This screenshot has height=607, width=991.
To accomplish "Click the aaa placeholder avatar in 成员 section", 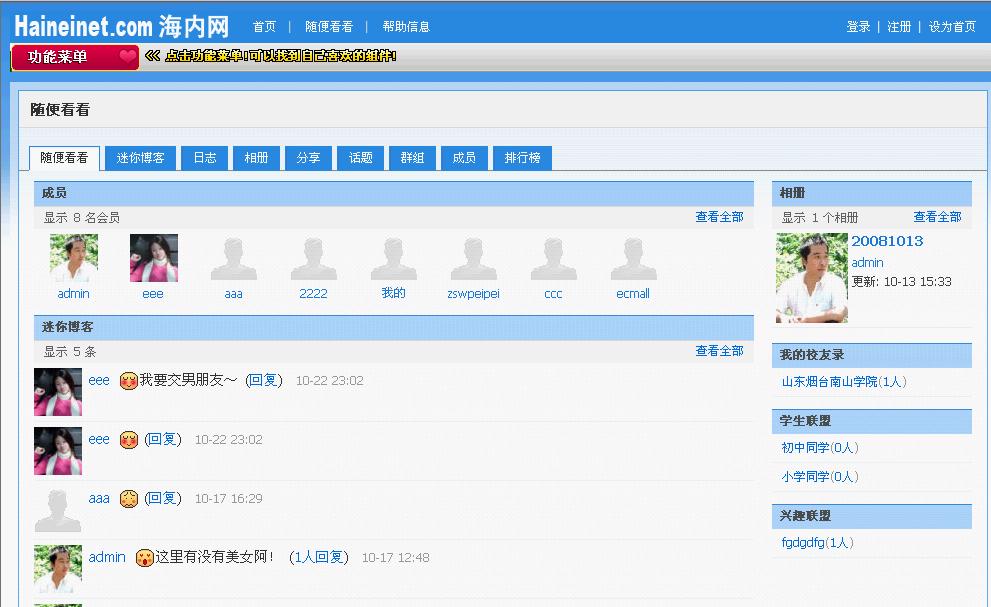I will tap(234, 258).
